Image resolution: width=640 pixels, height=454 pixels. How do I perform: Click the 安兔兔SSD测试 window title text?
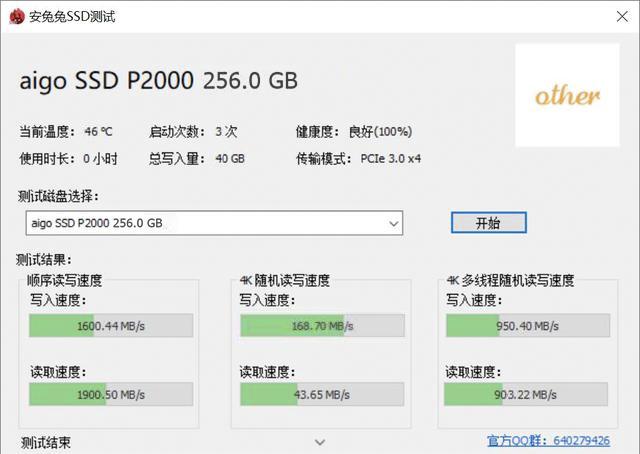[72, 17]
